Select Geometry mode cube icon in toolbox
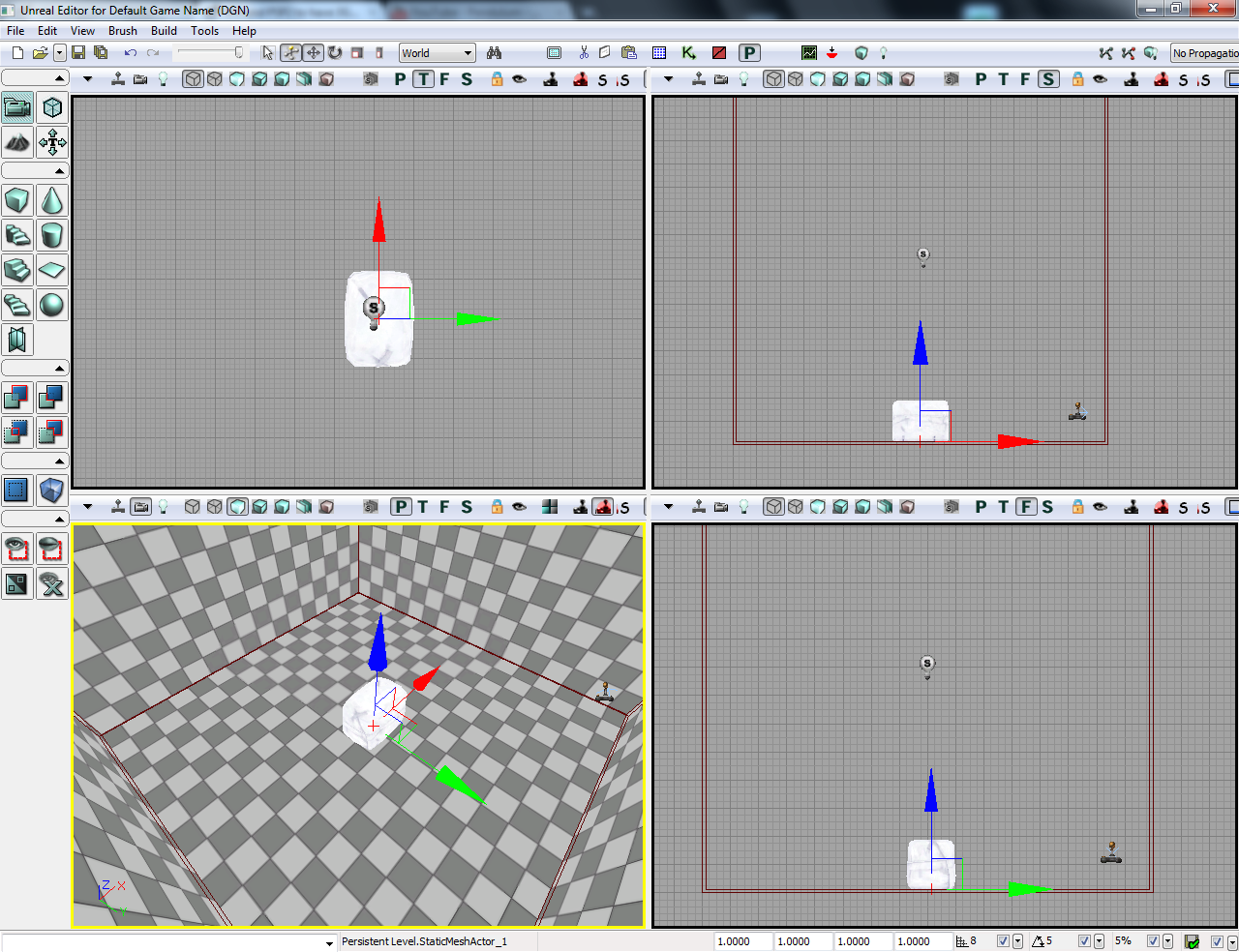The width and height of the screenshot is (1239, 952). click(x=52, y=107)
